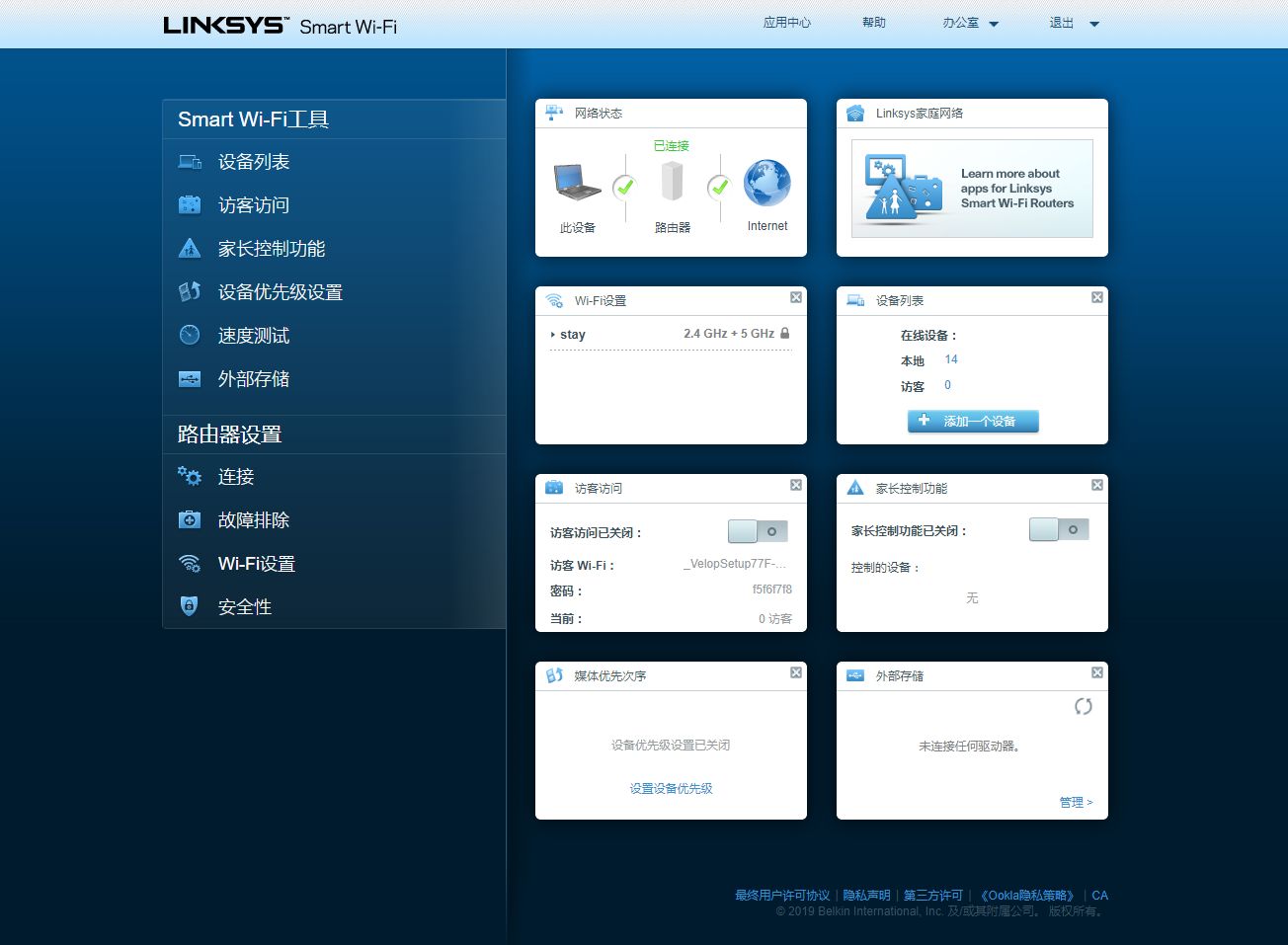Click the 访客访问 widget header icon
1288x945 pixels.
(x=554, y=488)
